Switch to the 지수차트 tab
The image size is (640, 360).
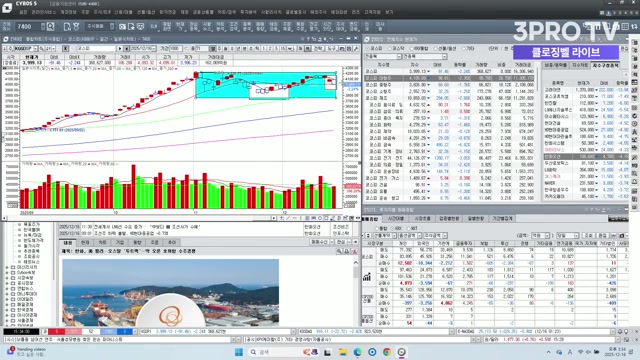pos(579,65)
